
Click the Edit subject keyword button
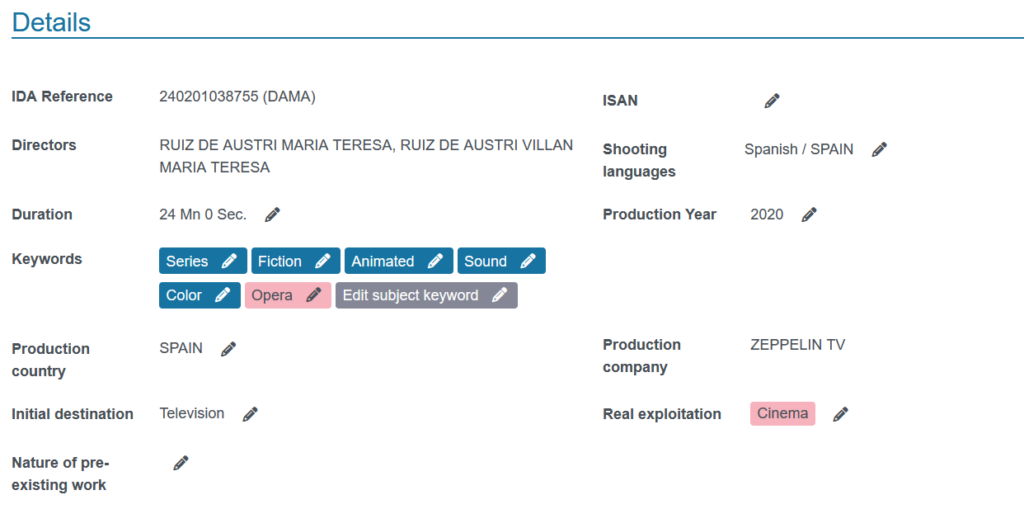(x=426, y=295)
